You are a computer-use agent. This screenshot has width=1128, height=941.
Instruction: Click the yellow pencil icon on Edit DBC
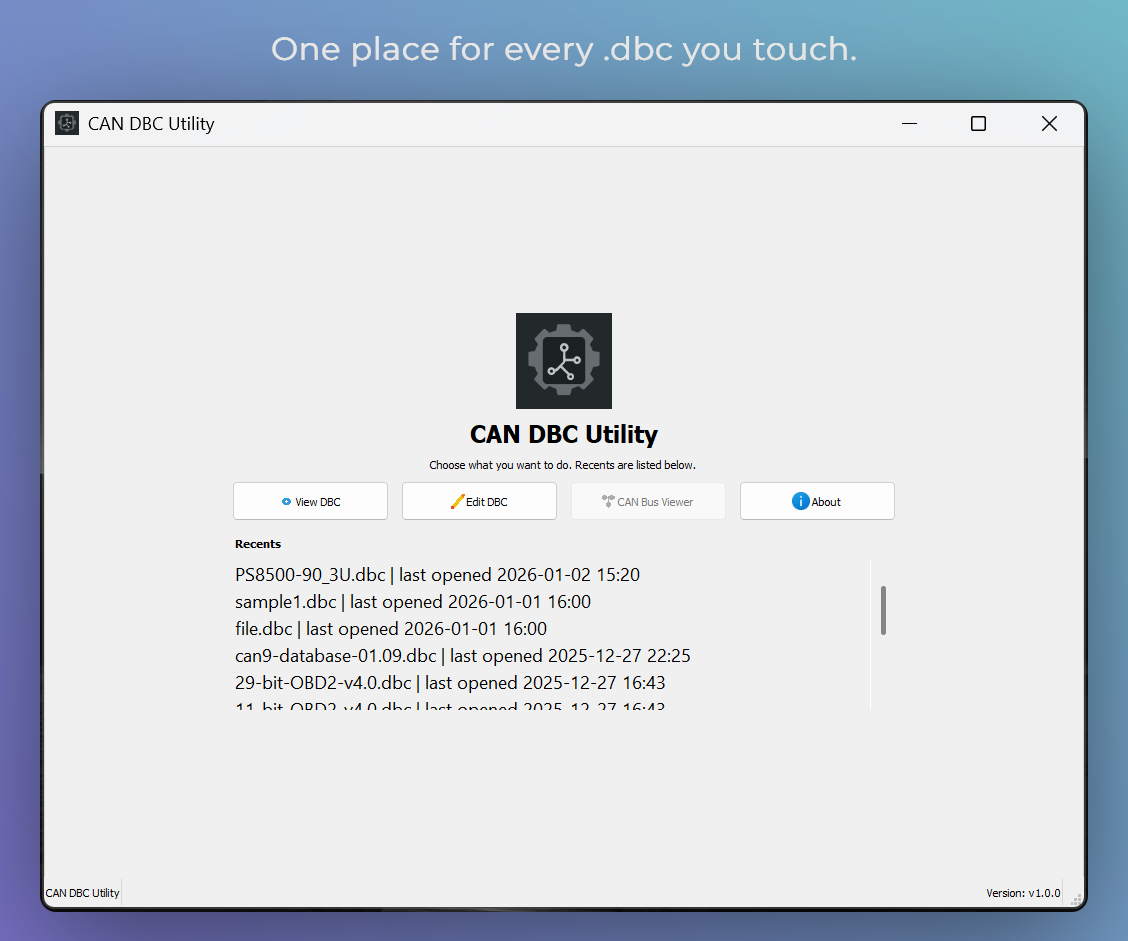(456, 501)
